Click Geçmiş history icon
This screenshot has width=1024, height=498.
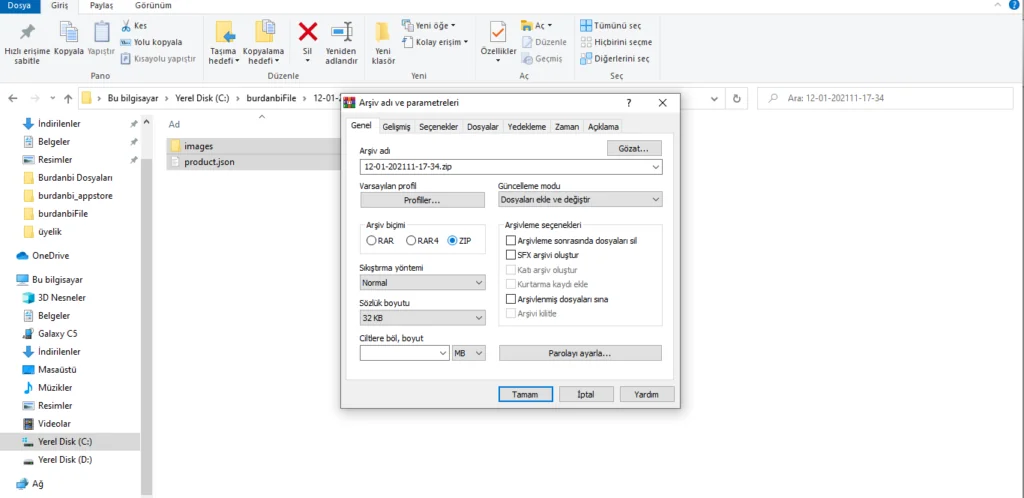[x=527, y=58]
